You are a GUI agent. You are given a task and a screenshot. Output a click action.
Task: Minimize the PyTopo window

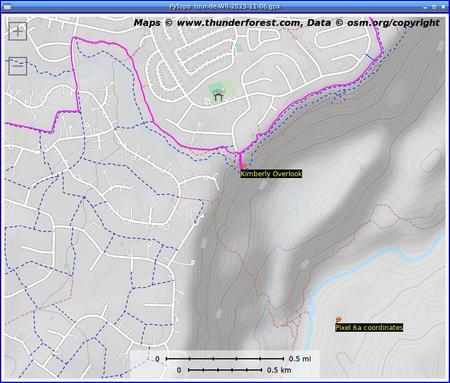click(x=425, y=7)
